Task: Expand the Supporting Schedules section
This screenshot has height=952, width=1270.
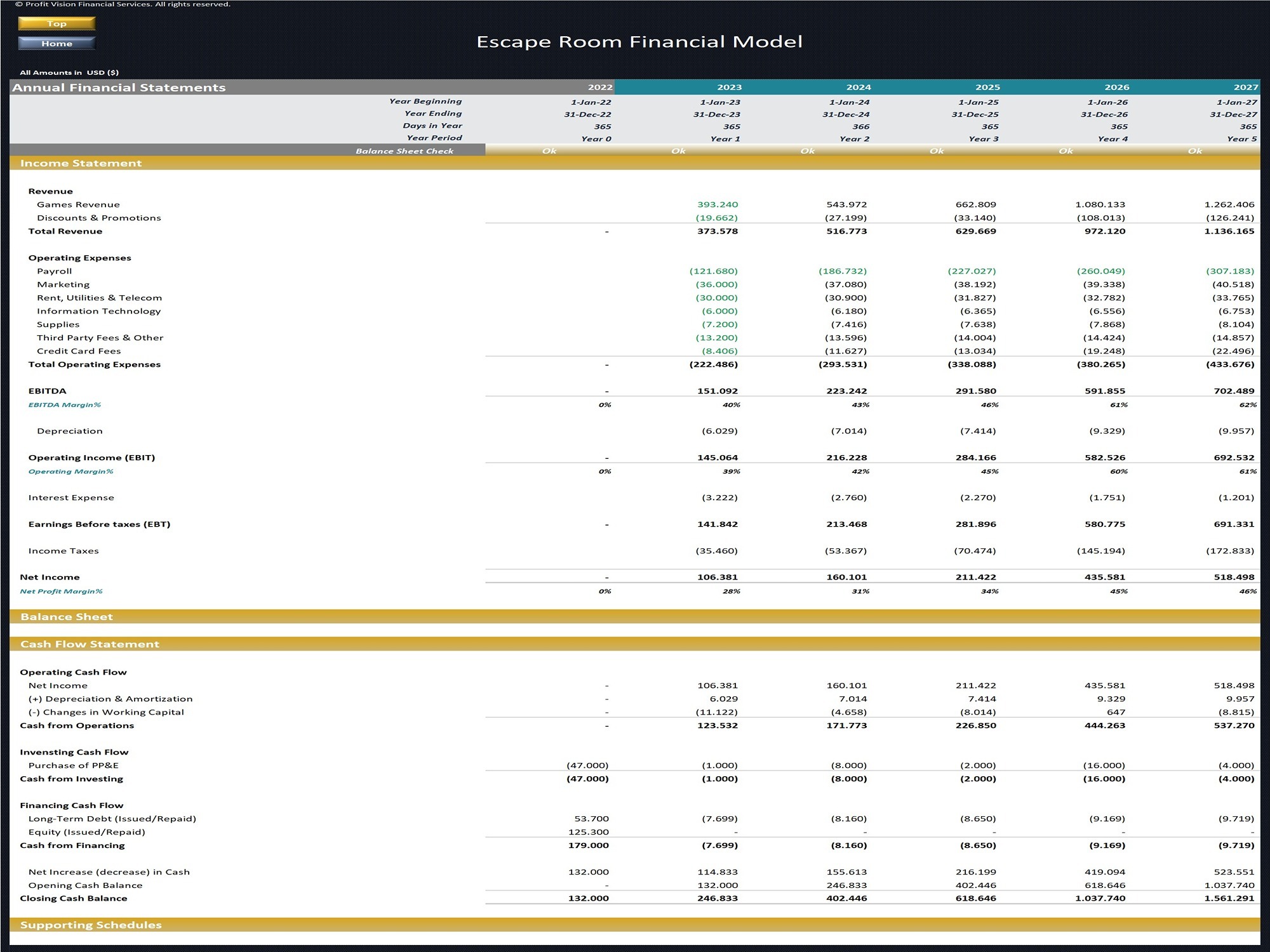Action: [90, 925]
